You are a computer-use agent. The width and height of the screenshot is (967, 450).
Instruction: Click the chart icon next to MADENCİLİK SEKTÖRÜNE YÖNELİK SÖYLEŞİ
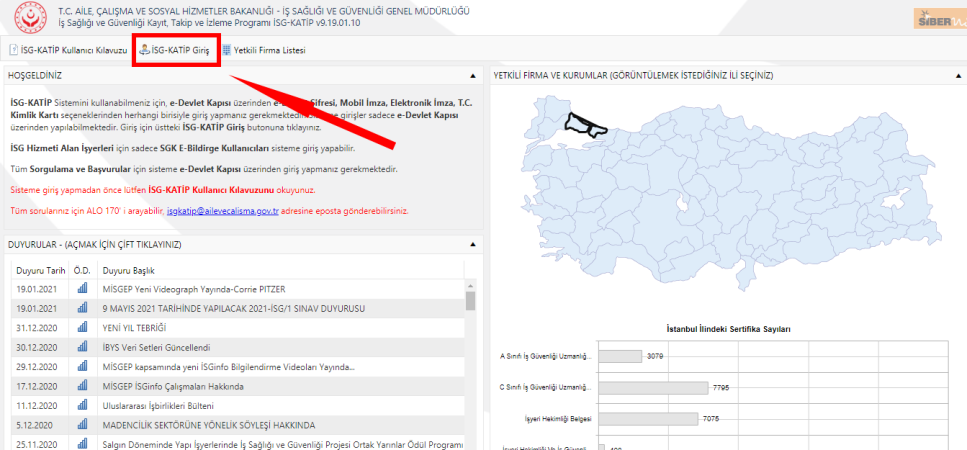pyautogui.click(x=82, y=424)
